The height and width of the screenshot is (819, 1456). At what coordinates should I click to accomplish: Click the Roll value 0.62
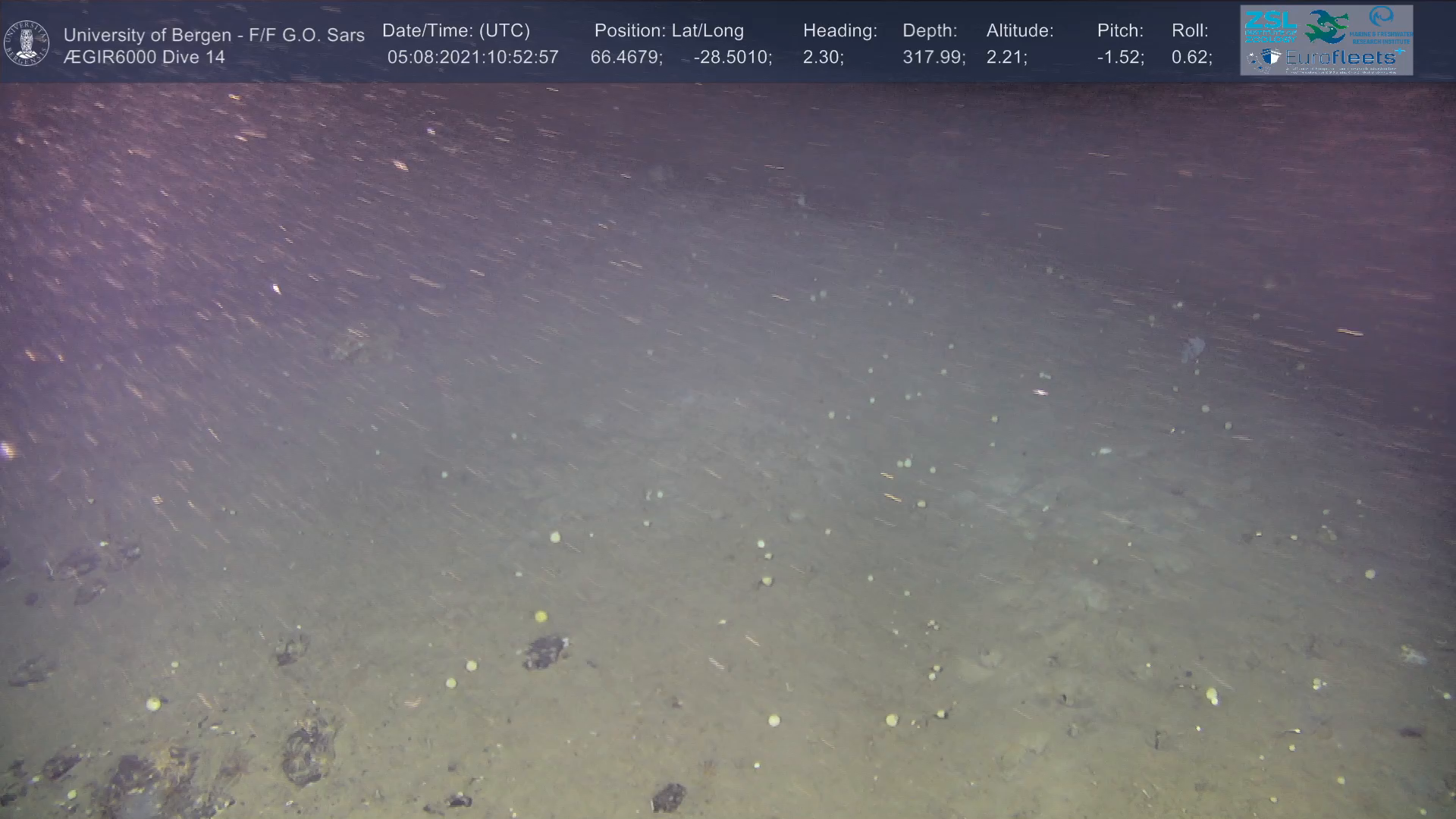pos(1191,57)
